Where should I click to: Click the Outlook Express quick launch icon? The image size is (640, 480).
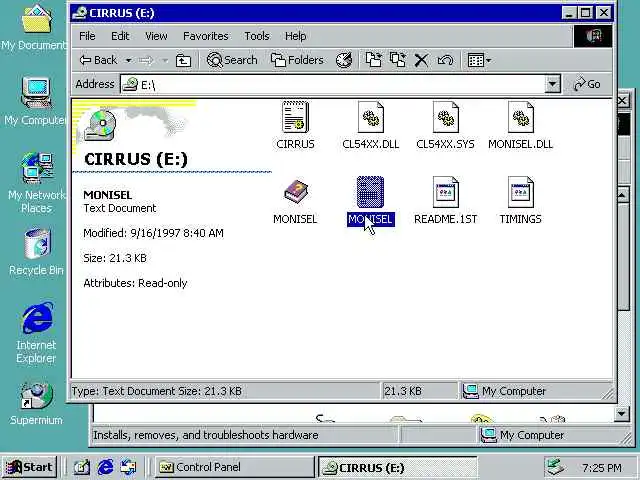click(x=129, y=467)
